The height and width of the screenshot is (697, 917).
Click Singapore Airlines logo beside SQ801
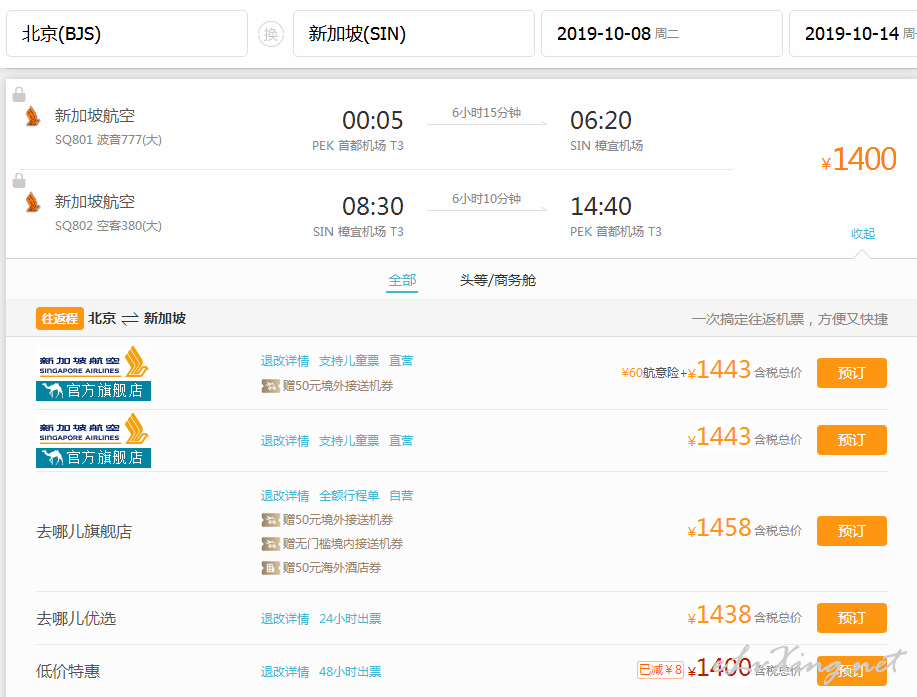(33, 116)
